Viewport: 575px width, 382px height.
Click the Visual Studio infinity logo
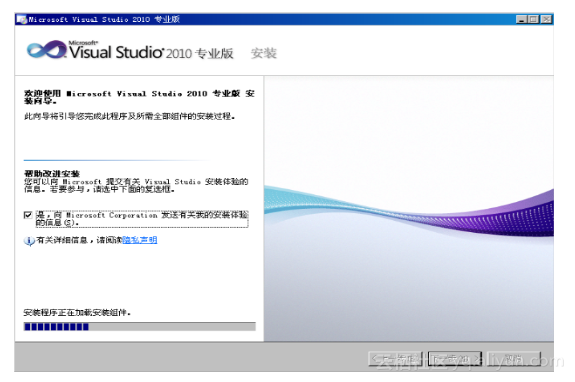point(47,50)
